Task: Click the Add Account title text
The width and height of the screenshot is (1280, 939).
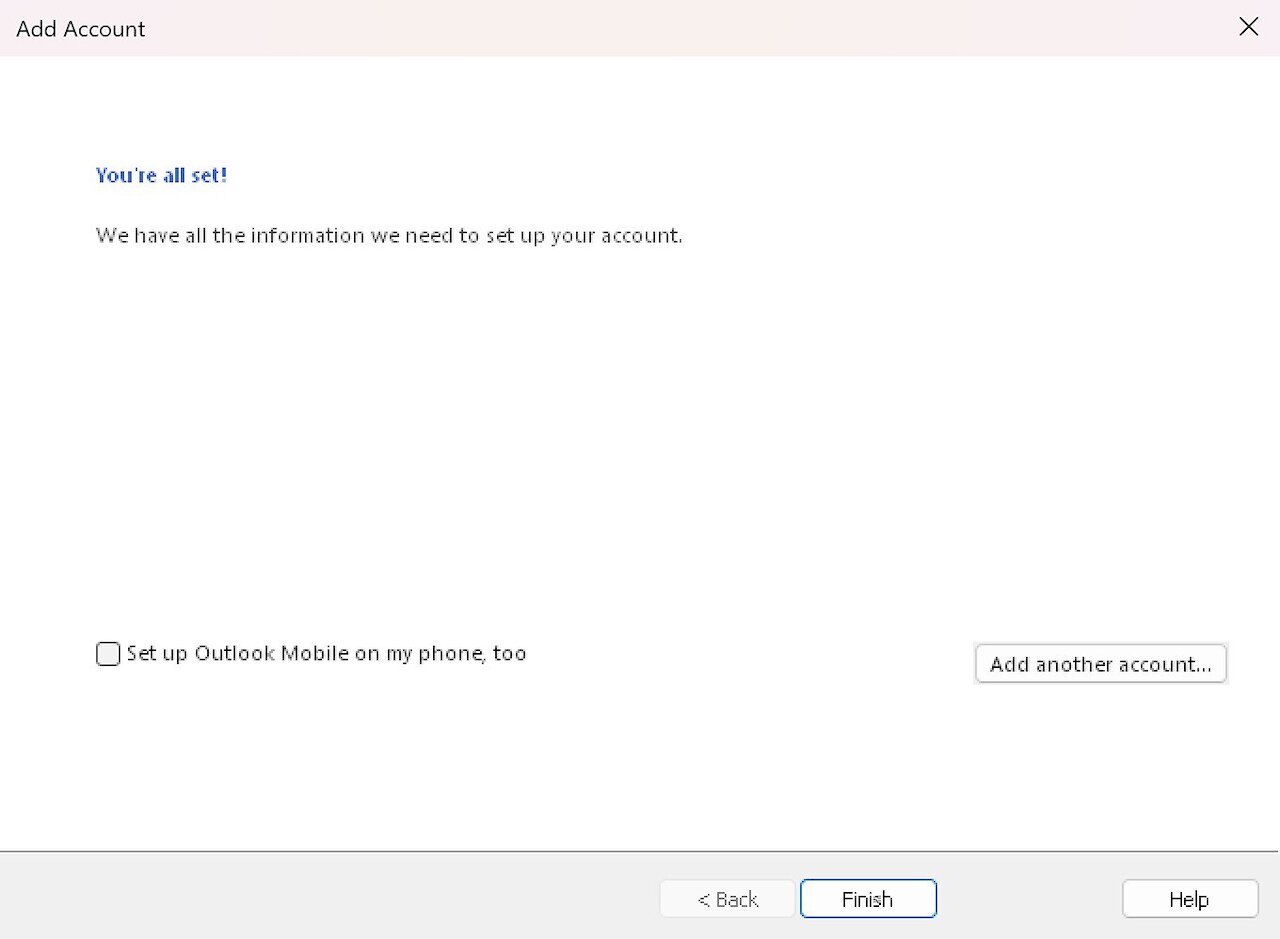Action: (80, 28)
